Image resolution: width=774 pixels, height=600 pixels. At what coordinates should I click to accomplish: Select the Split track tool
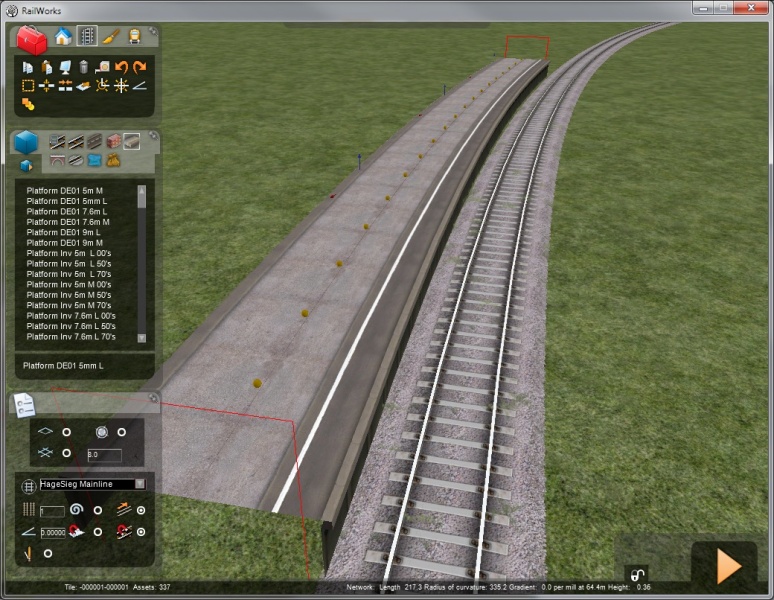tap(46, 86)
